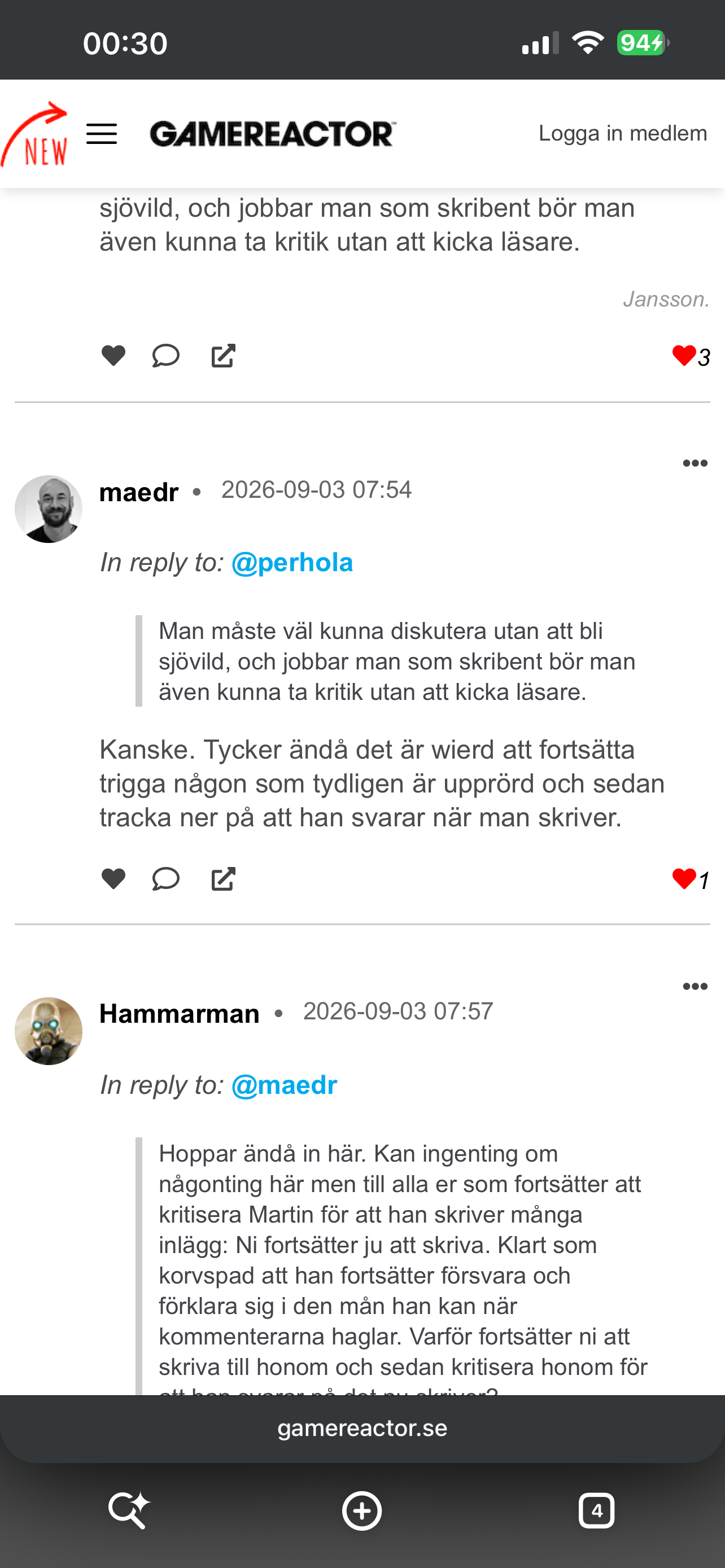Open browser AI search icon
The image size is (725, 1568).
coord(128,1510)
